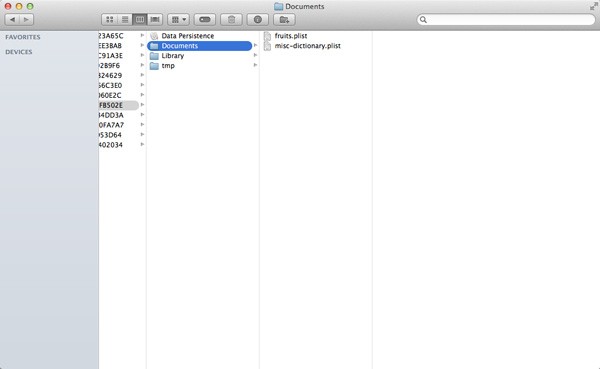
Task: Click the tmp folder icon
Action: (x=154, y=66)
